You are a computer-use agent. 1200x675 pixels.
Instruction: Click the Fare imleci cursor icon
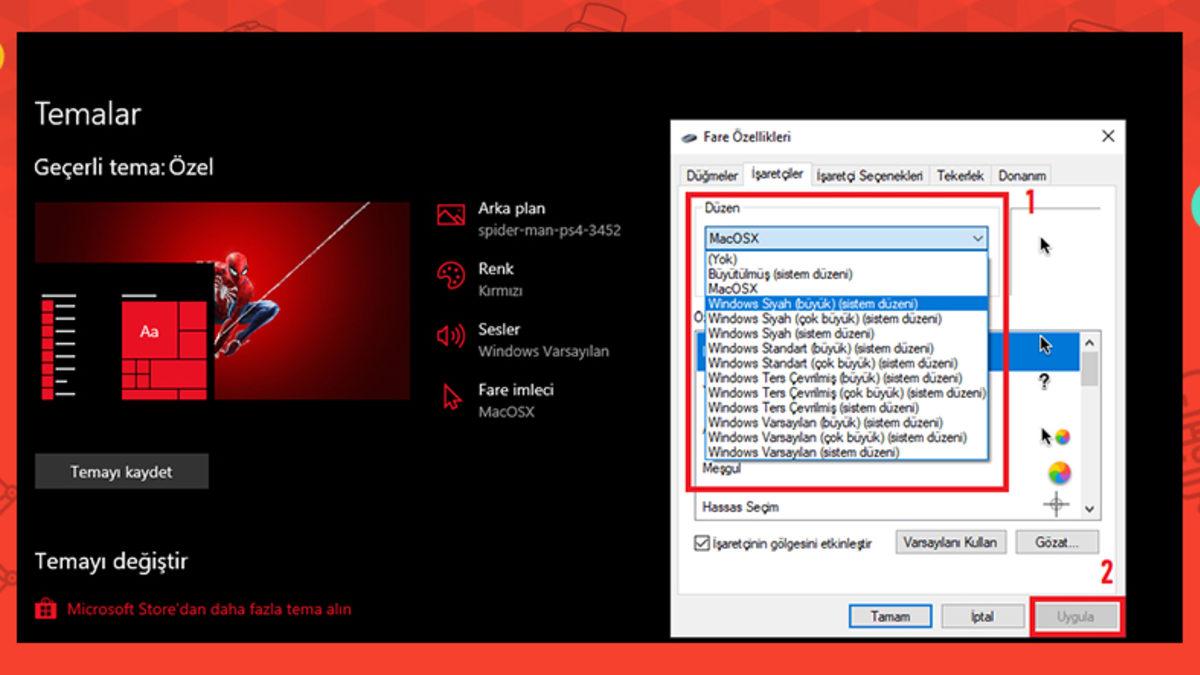453,394
